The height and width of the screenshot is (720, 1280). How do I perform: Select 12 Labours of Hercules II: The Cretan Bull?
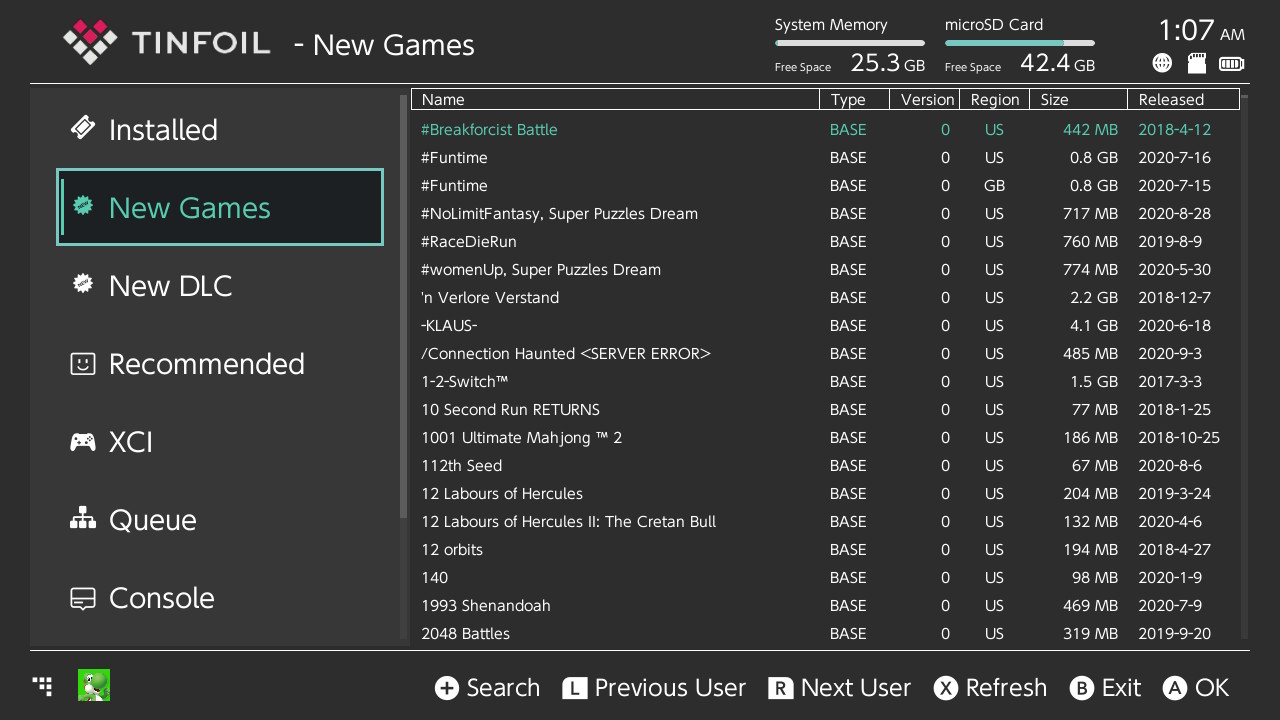click(x=826, y=521)
